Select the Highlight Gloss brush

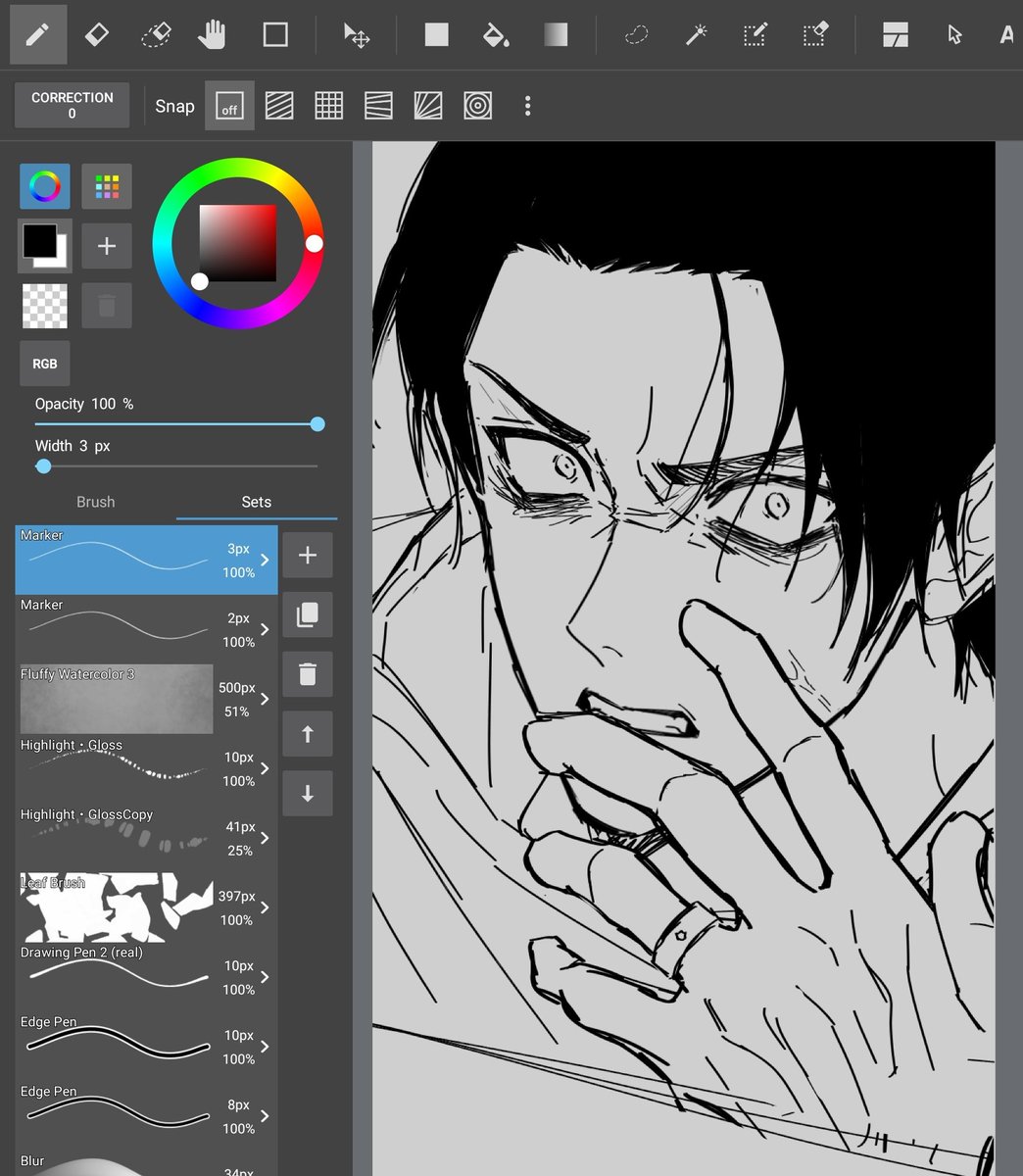[146, 768]
